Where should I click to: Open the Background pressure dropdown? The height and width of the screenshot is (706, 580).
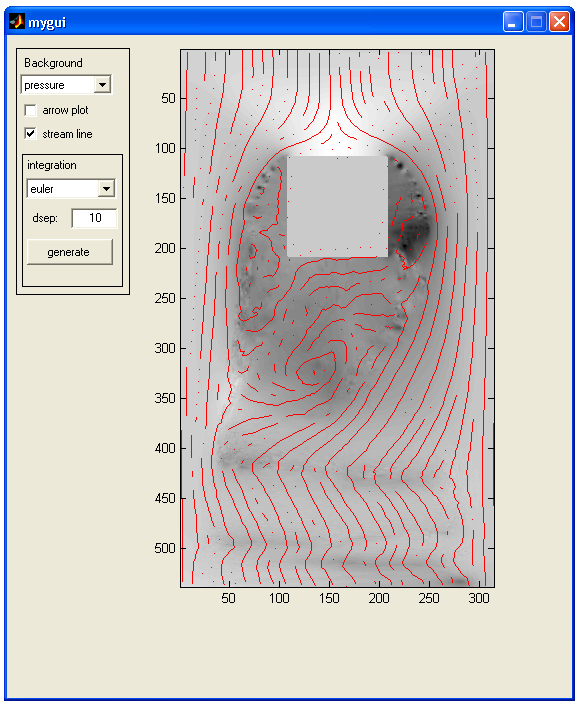[66, 85]
